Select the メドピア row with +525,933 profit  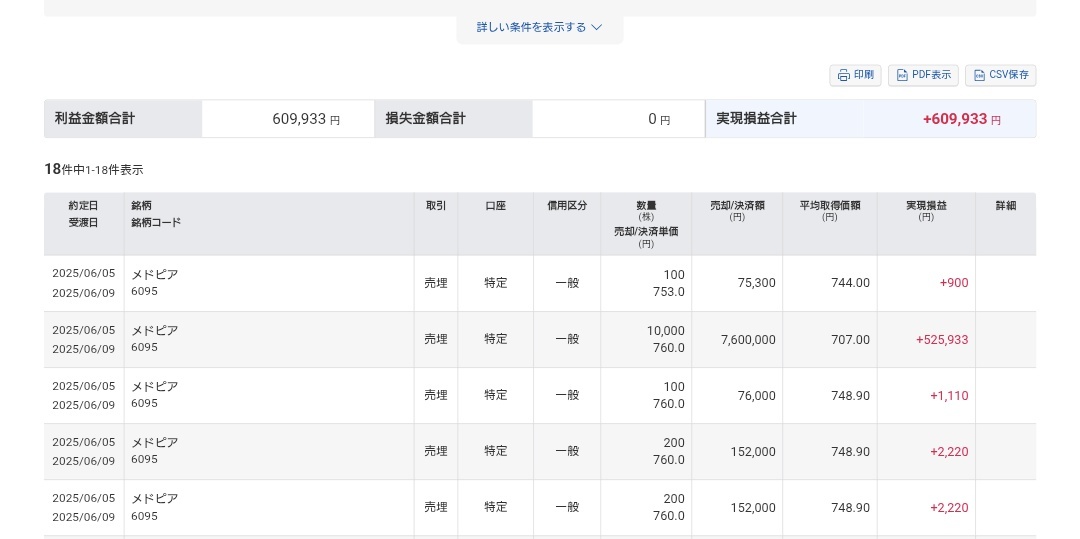tap(540, 339)
